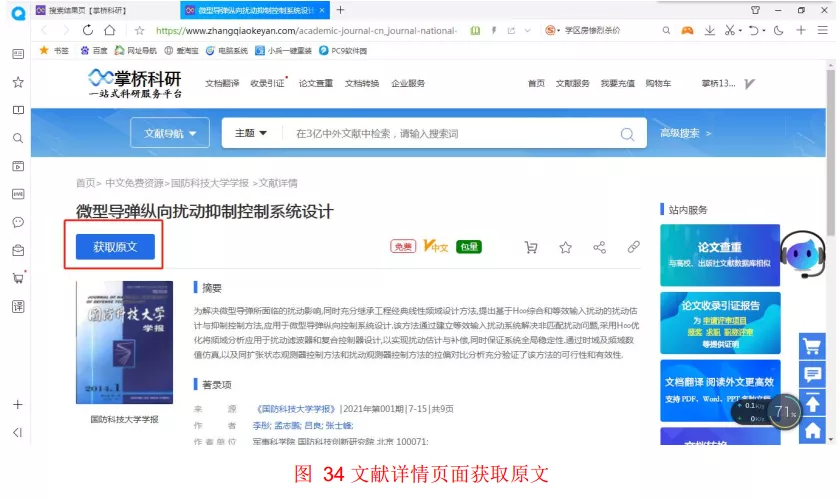This screenshot has width=840, height=499.
Task: Bookmark page using address bar star
Action: click(x=139, y=30)
